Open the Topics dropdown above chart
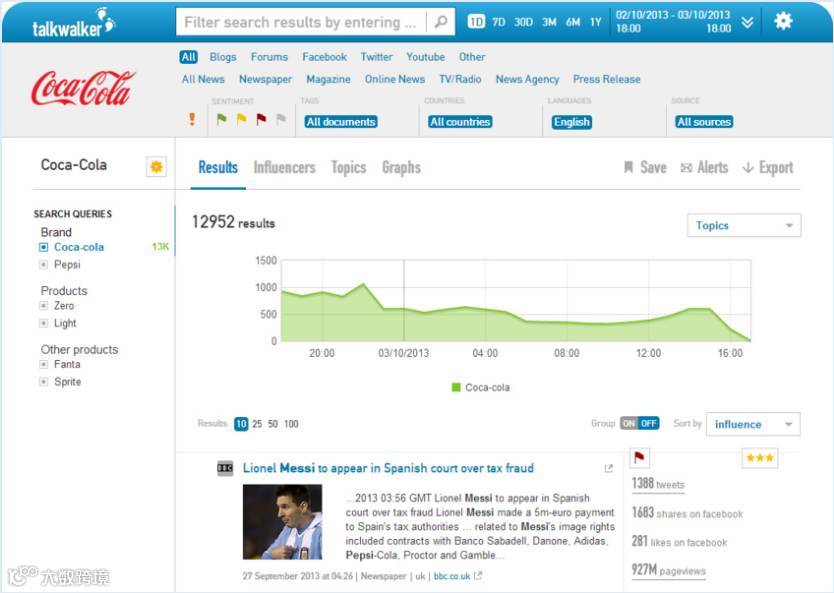The width and height of the screenshot is (834, 593). coord(744,225)
